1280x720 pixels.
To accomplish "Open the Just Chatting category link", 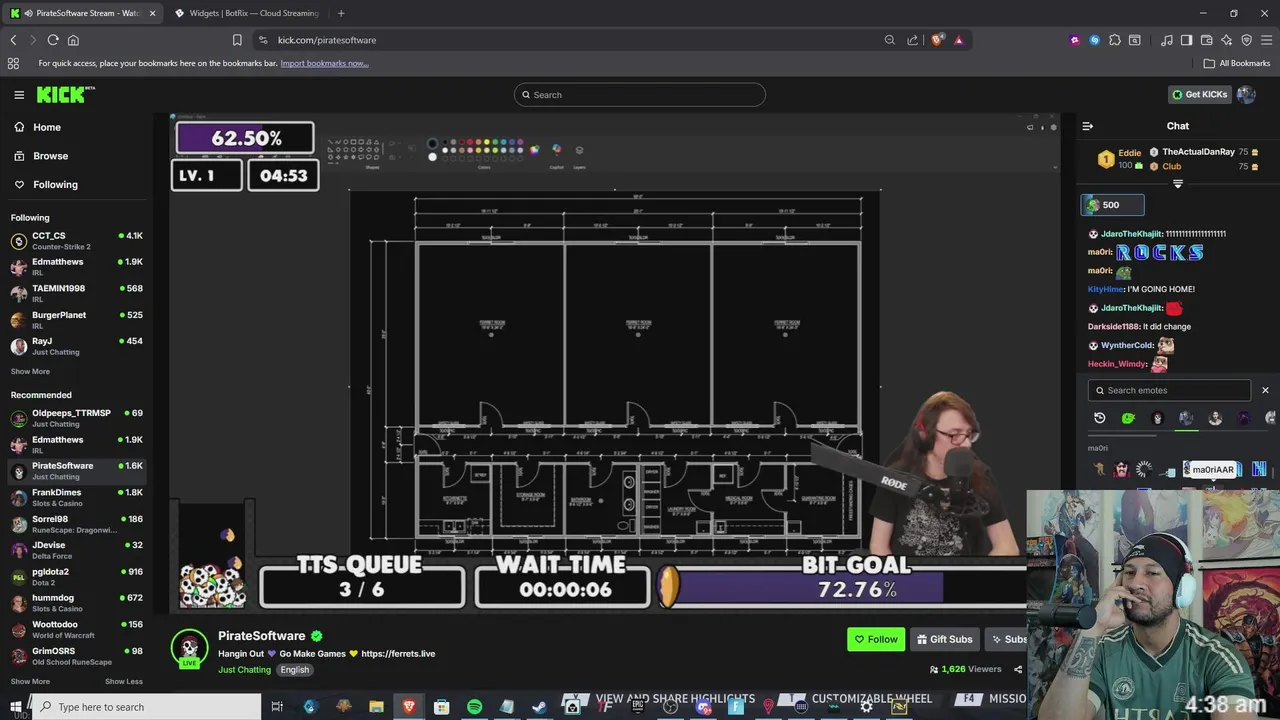I will tap(244, 669).
